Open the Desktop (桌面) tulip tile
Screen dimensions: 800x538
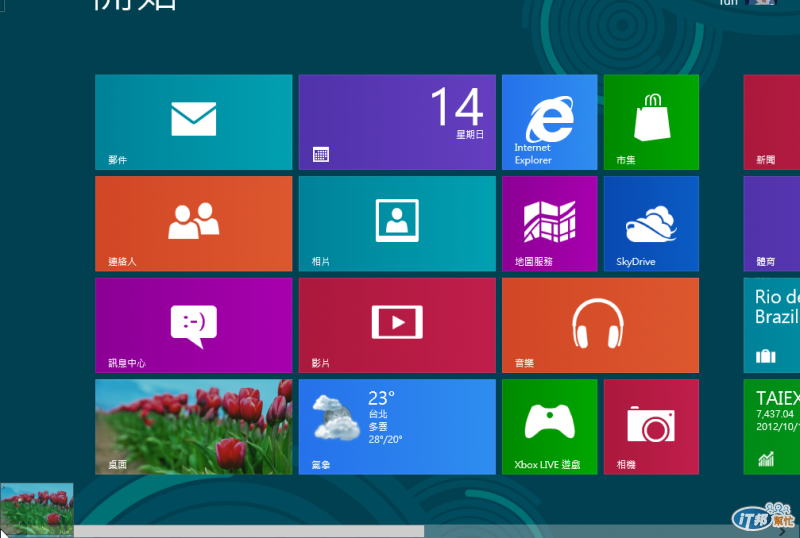193,427
